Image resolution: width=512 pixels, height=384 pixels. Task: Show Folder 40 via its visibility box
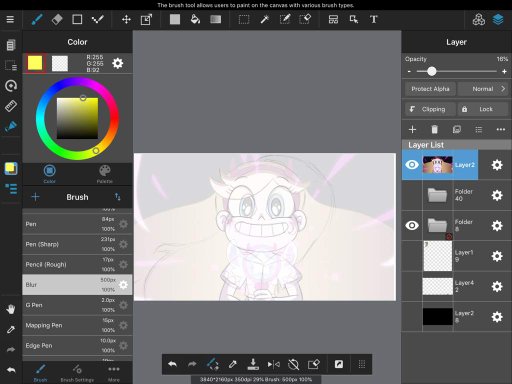(412, 195)
